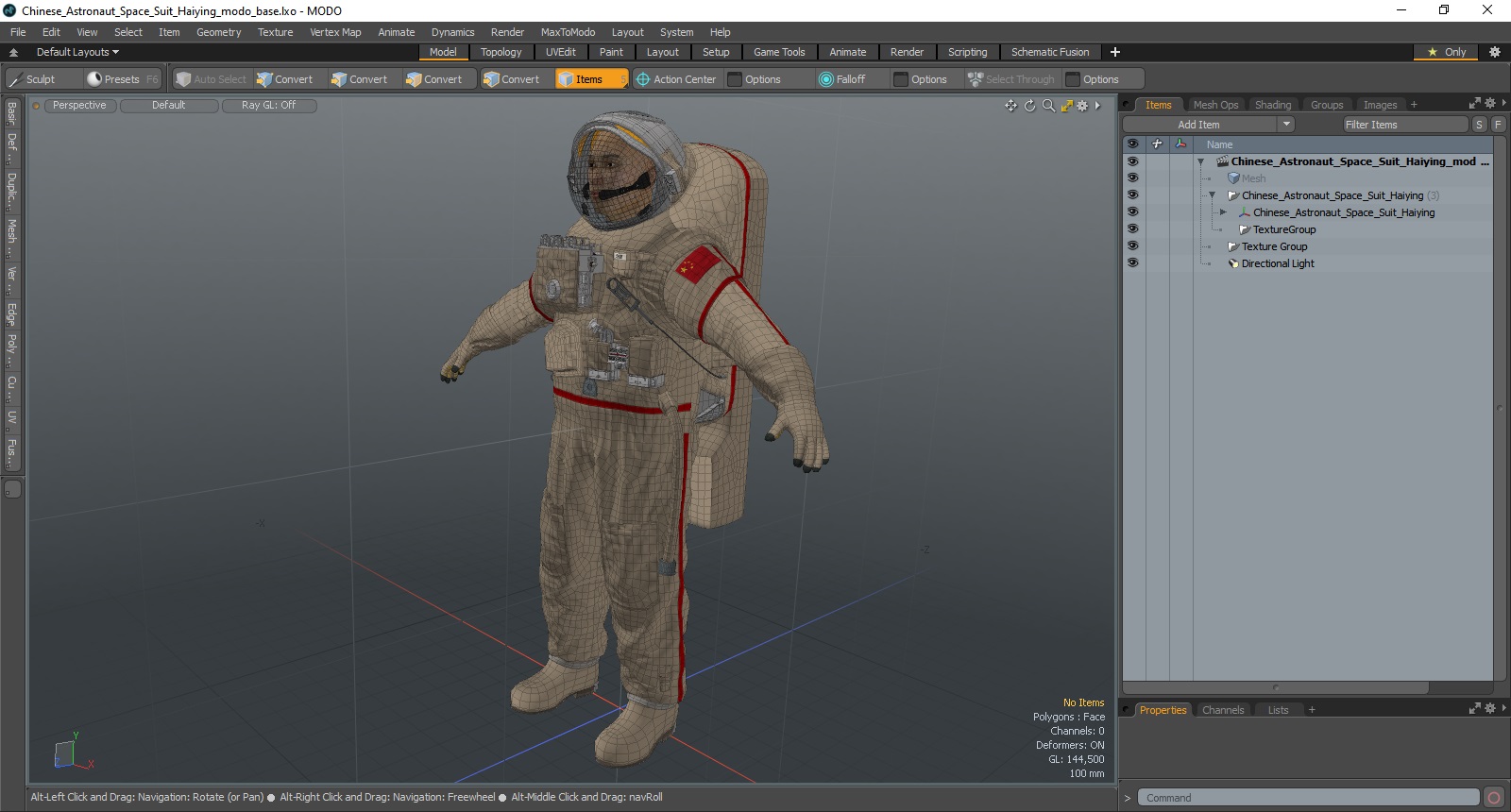Click the Items panel gear settings icon
The height and width of the screenshot is (812, 1511).
click(x=1490, y=103)
